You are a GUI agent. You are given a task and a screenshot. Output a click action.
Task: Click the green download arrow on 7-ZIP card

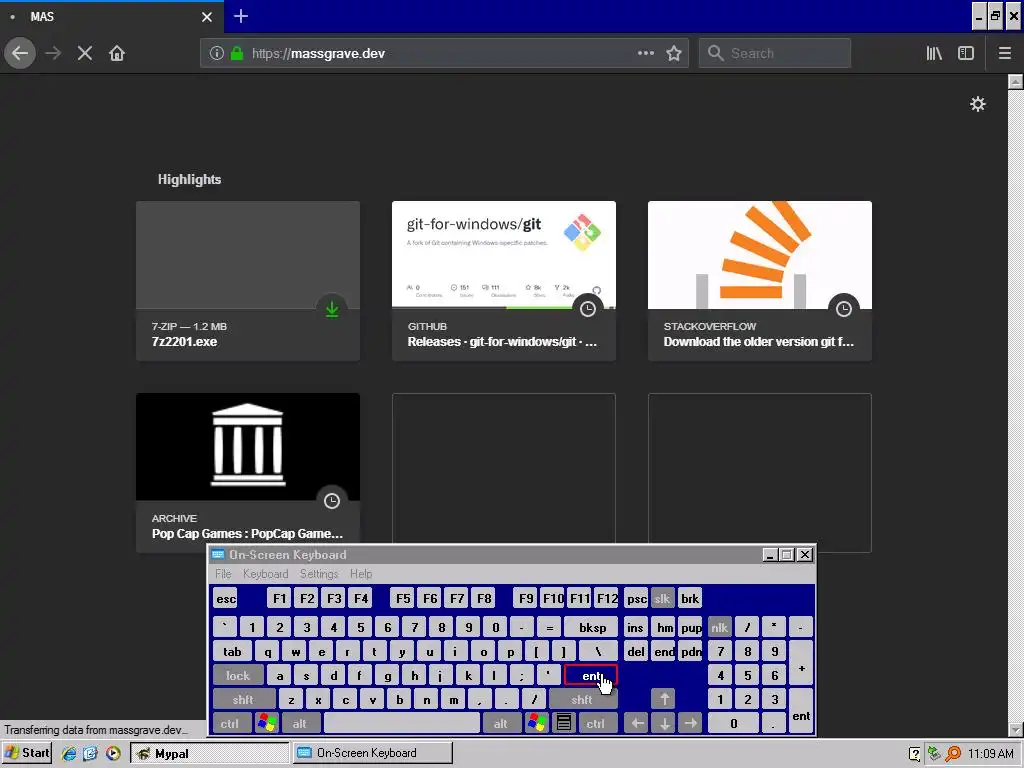point(332,309)
